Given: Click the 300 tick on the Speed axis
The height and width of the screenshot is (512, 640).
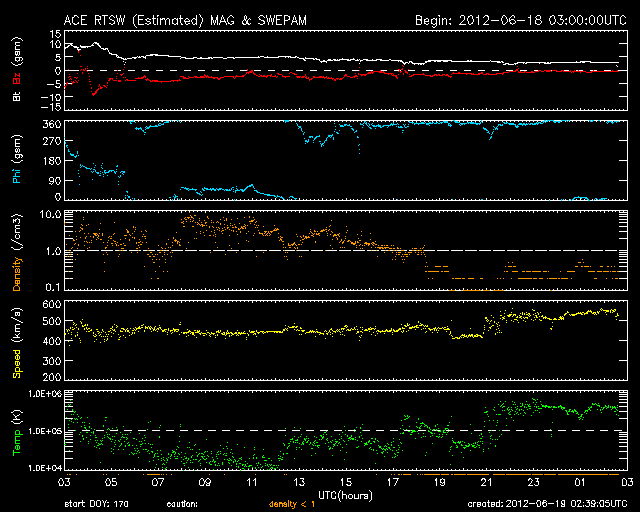Looking at the screenshot, I should (x=52, y=361).
